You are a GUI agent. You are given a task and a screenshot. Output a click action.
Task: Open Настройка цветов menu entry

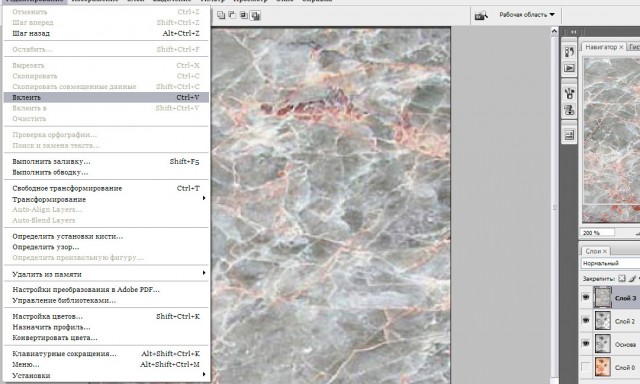(106, 316)
